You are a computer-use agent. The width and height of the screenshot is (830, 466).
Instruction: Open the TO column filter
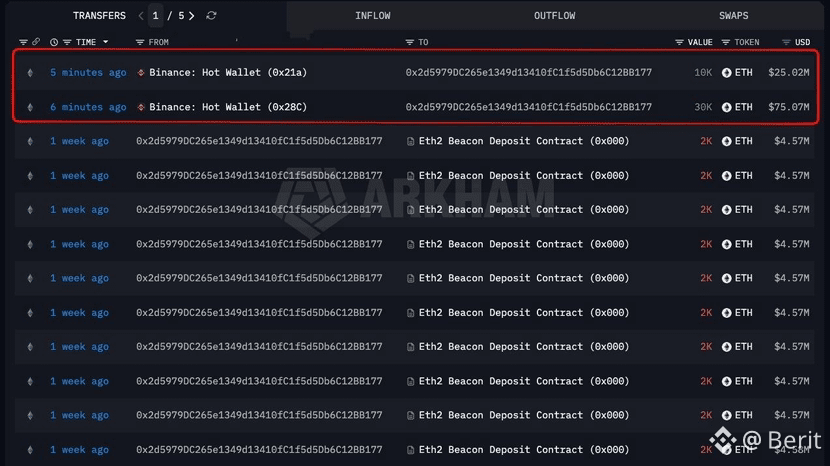(410, 42)
